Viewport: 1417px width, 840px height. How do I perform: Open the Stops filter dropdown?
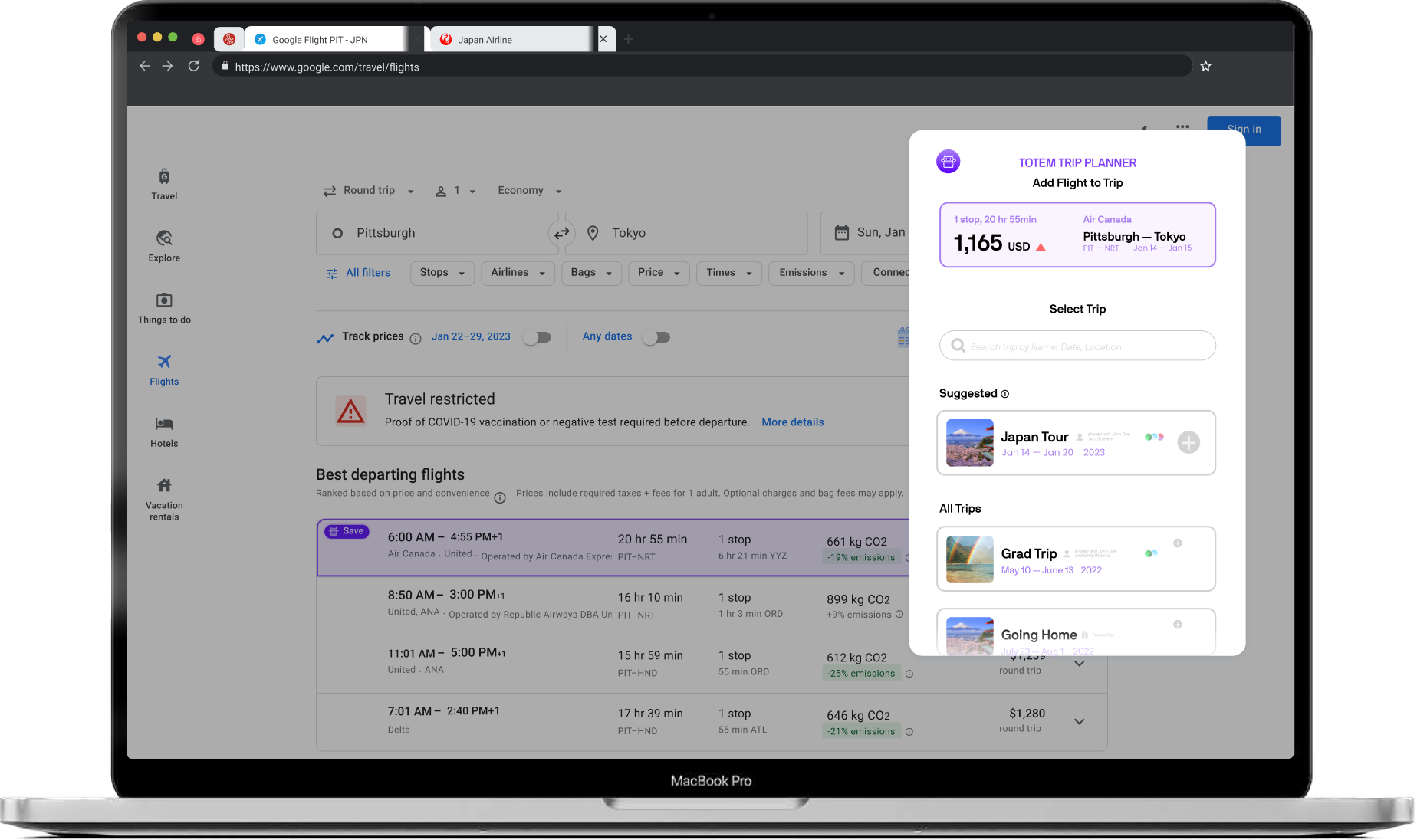coord(442,273)
